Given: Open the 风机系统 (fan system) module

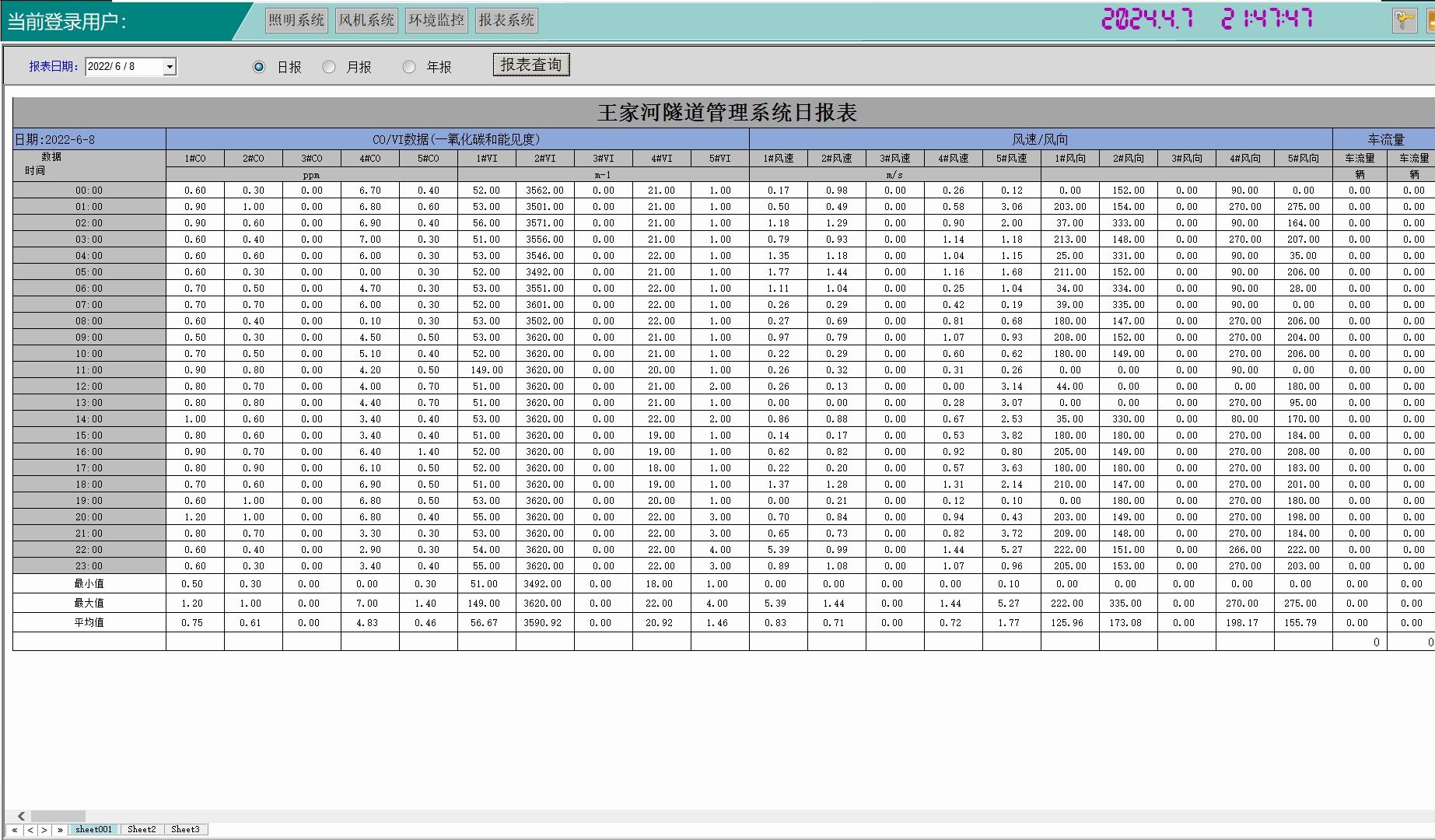Looking at the screenshot, I should tap(366, 21).
